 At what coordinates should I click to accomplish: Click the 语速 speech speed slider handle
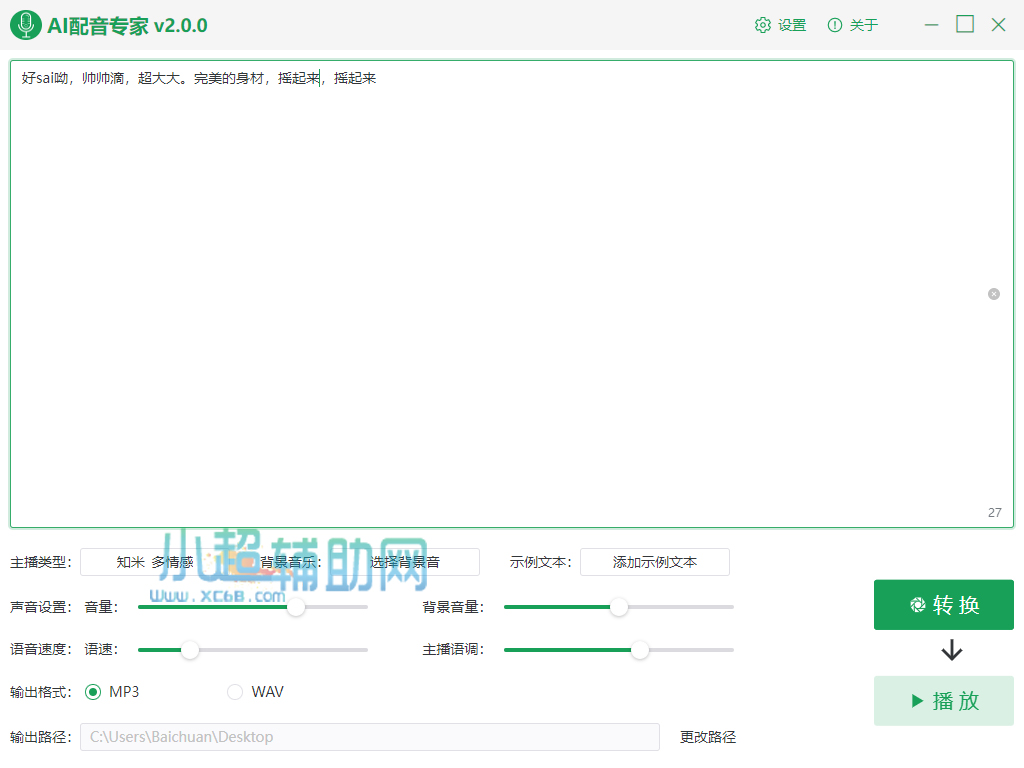(190, 650)
